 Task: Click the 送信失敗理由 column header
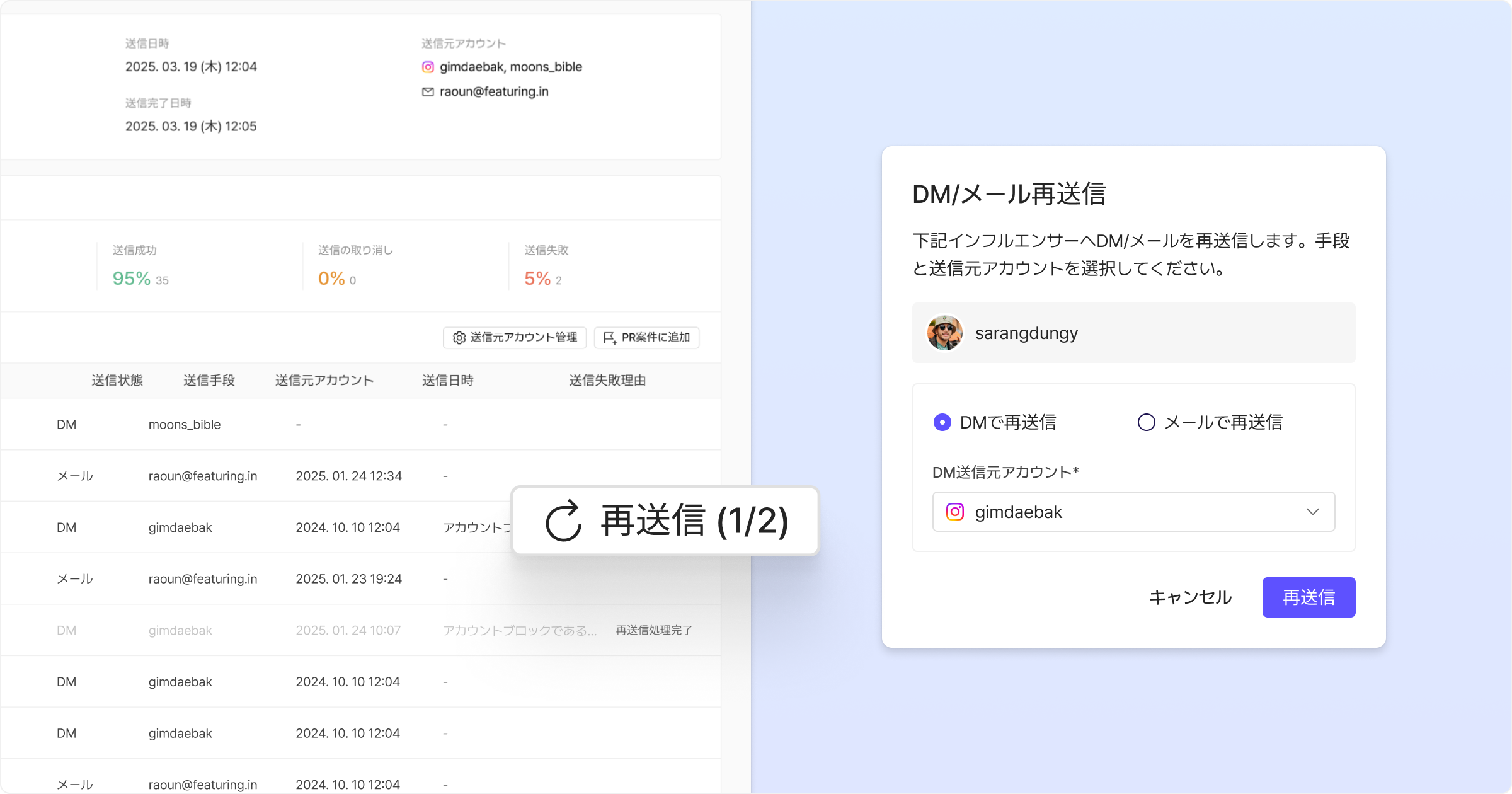[607, 381]
